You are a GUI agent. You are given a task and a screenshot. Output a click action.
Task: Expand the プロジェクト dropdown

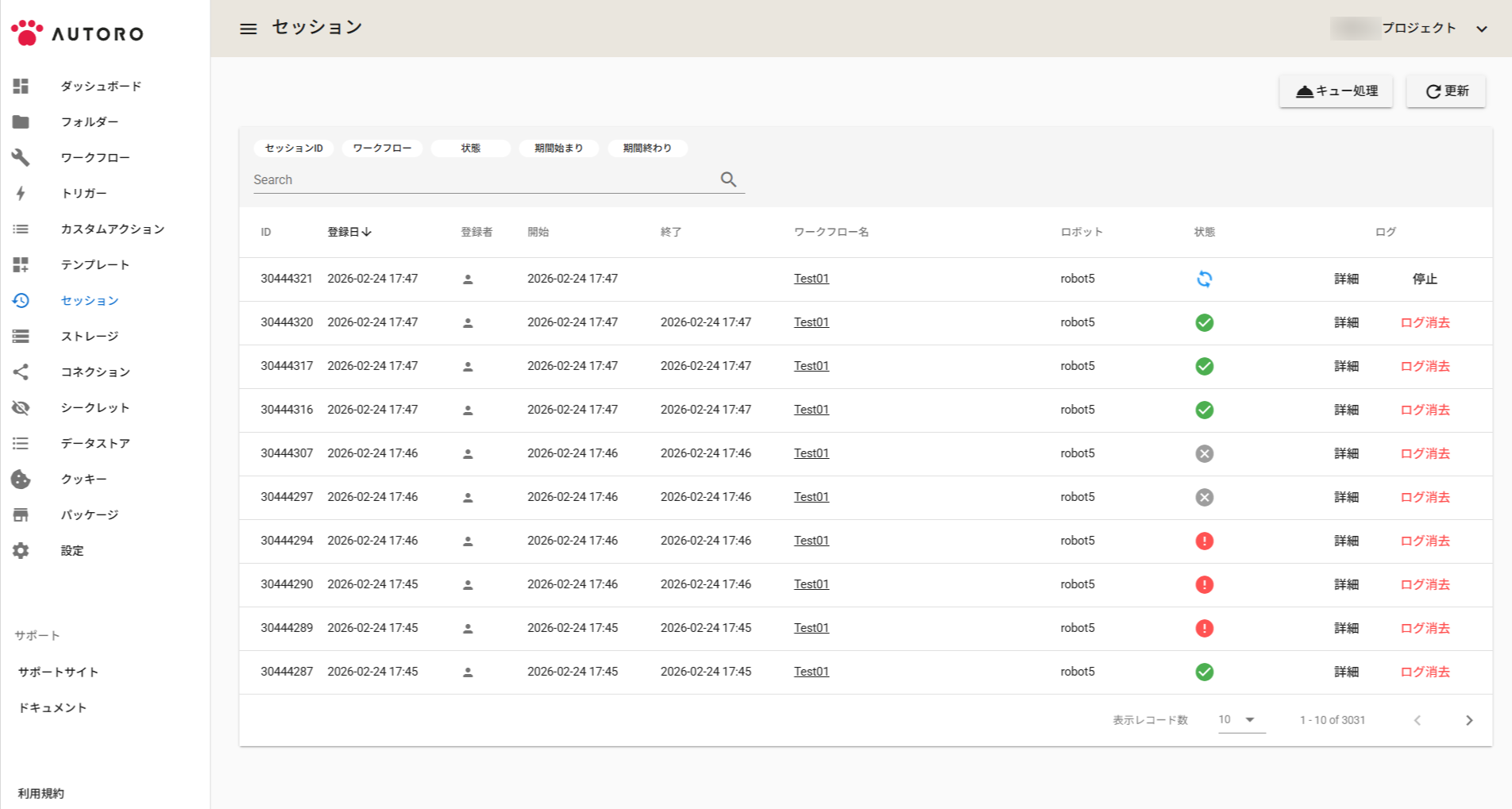coord(1481,29)
